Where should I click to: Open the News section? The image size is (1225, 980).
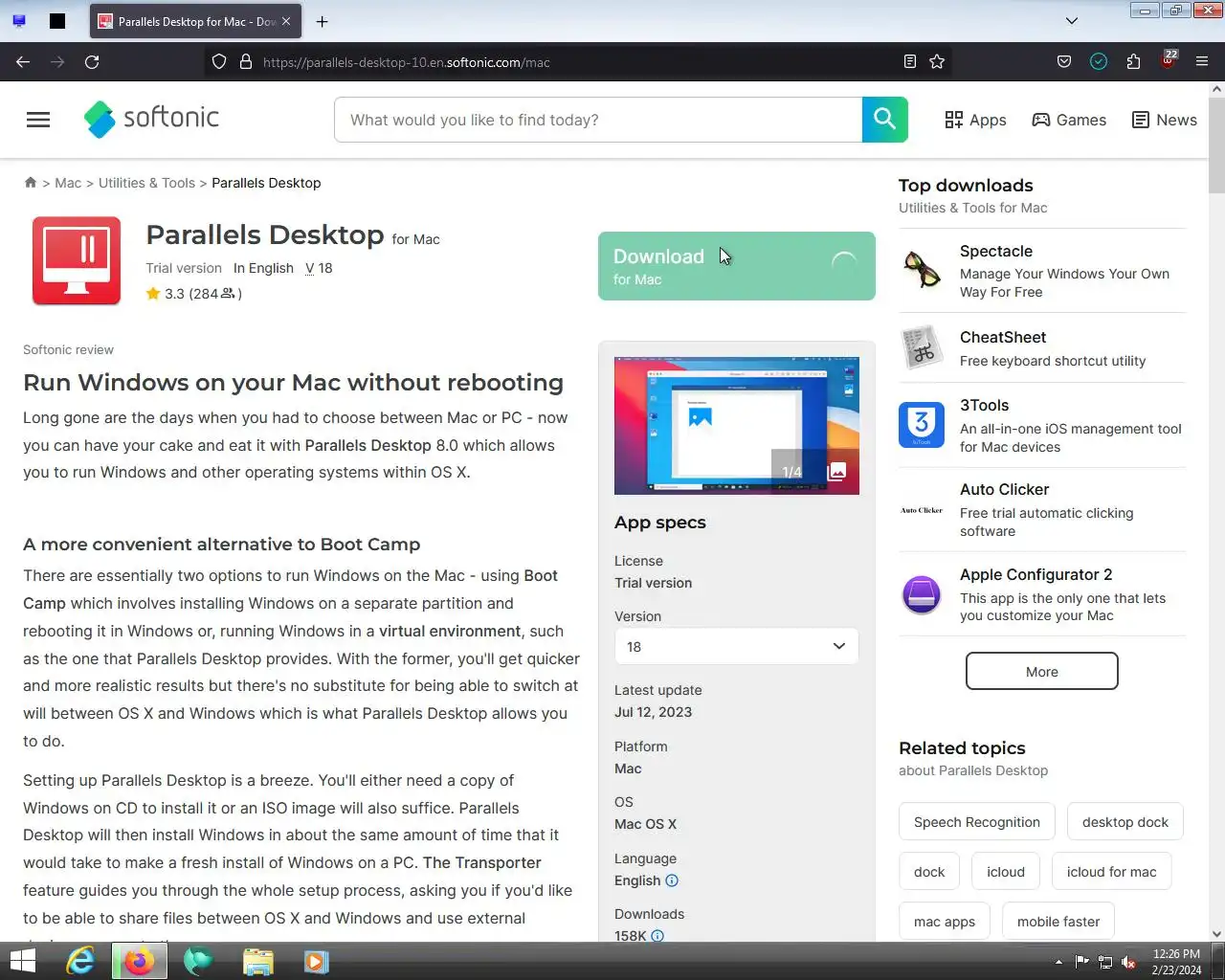1165,120
